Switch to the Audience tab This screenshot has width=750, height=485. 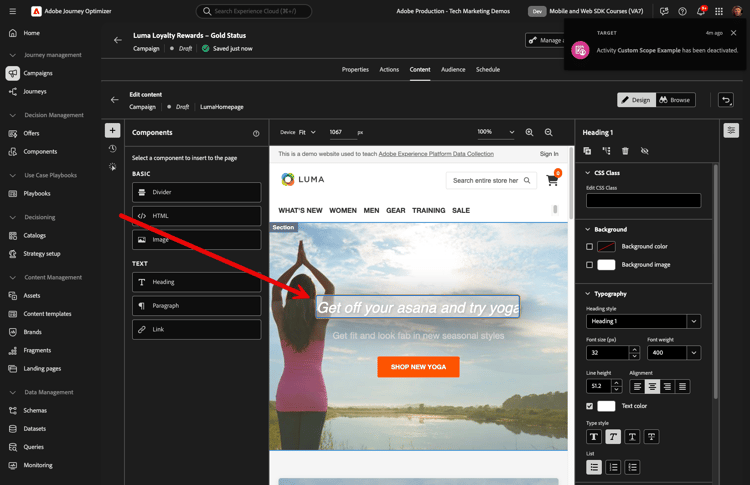pos(453,70)
